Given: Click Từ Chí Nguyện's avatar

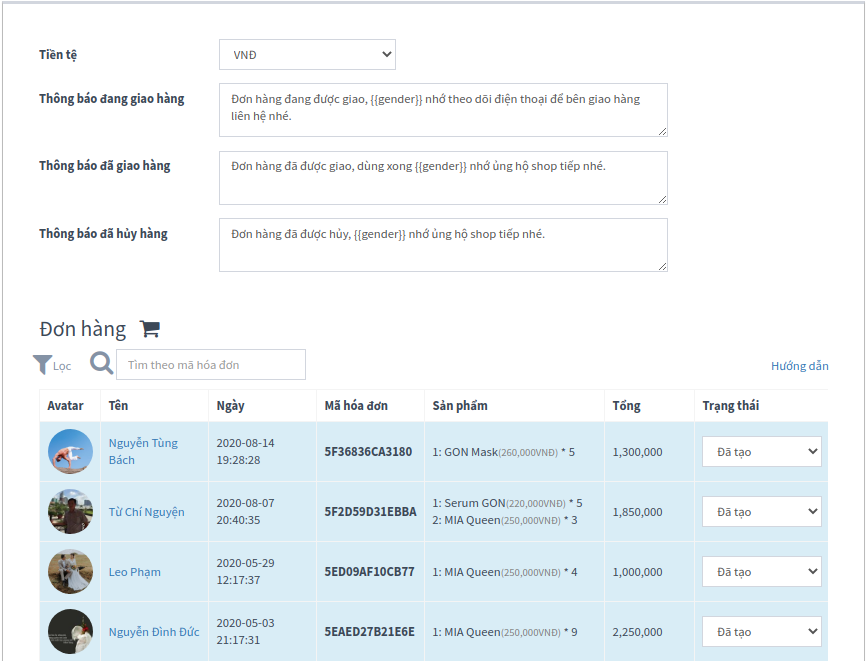Looking at the screenshot, I should (x=70, y=512).
